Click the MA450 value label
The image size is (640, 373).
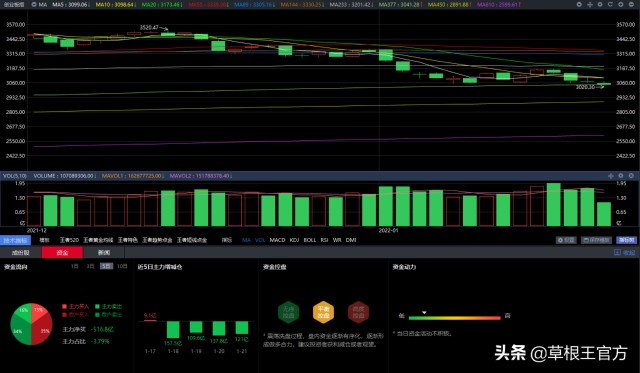[x=449, y=4]
